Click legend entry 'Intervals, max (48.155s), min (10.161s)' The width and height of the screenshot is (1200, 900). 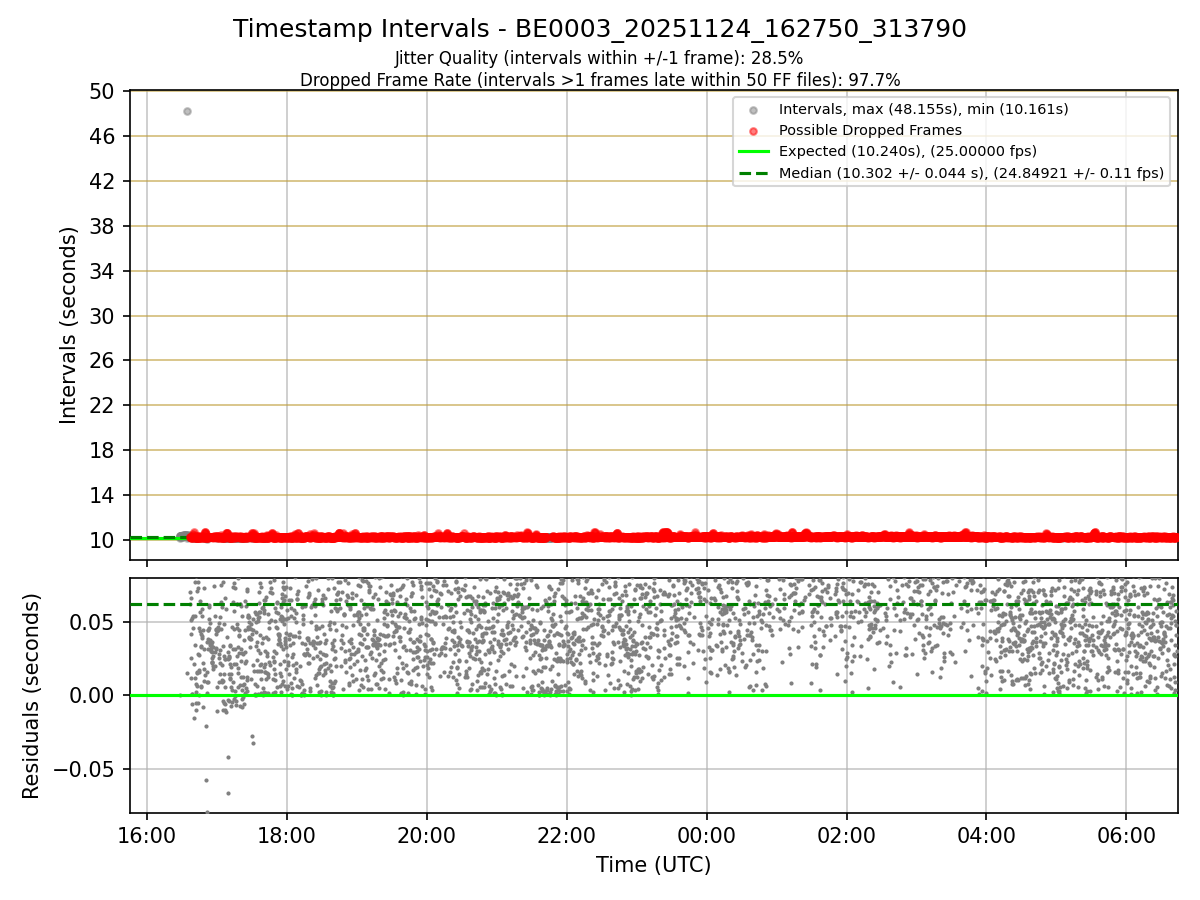click(923, 109)
